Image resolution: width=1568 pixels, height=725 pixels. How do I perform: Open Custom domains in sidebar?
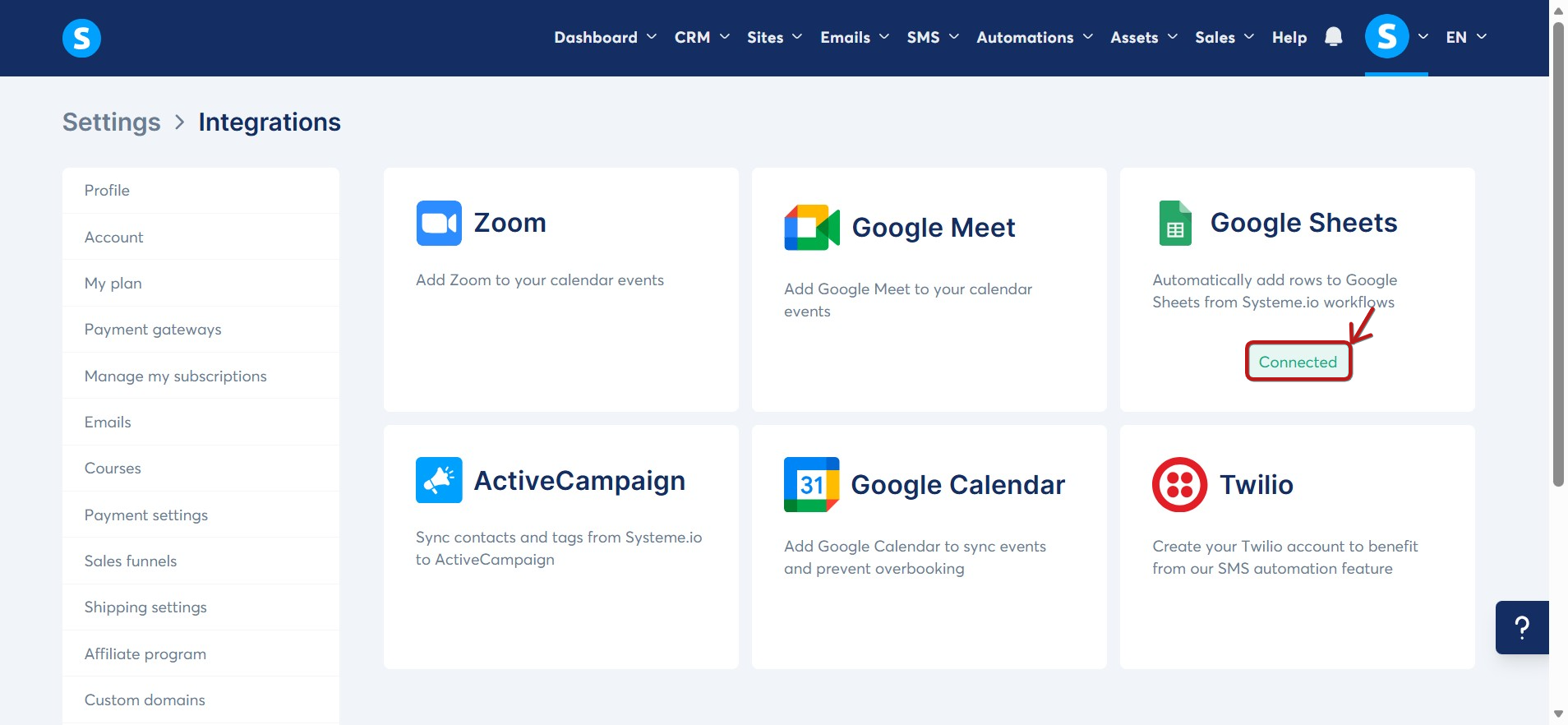tap(201, 700)
